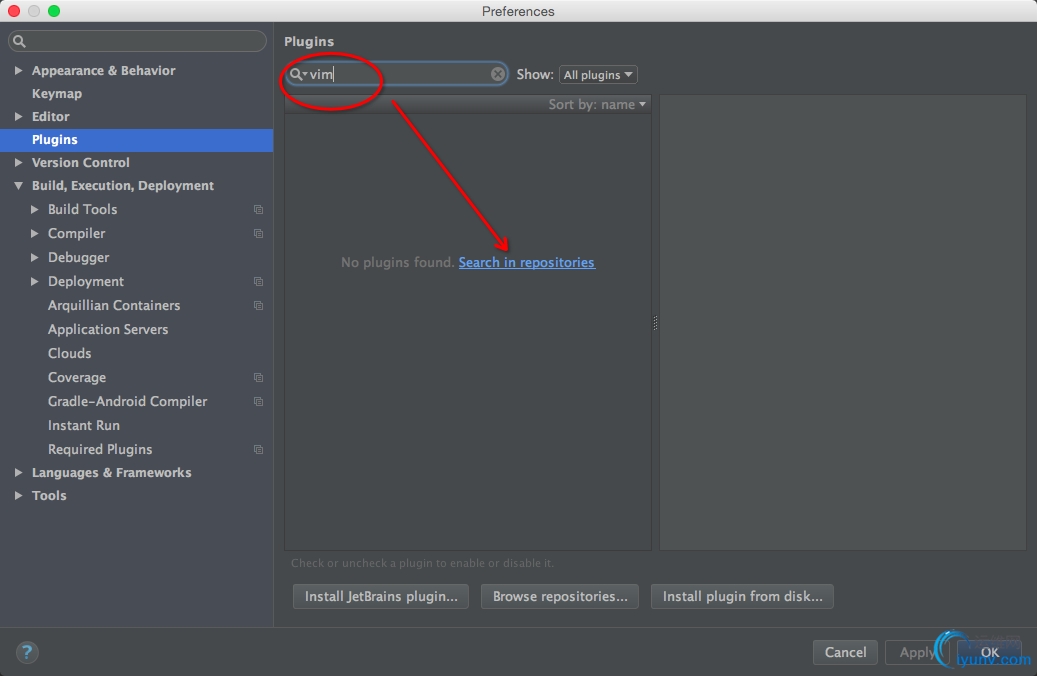Focus the settings search field in sidebar
This screenshot has height=676, width=1037.
pos(137,41)
